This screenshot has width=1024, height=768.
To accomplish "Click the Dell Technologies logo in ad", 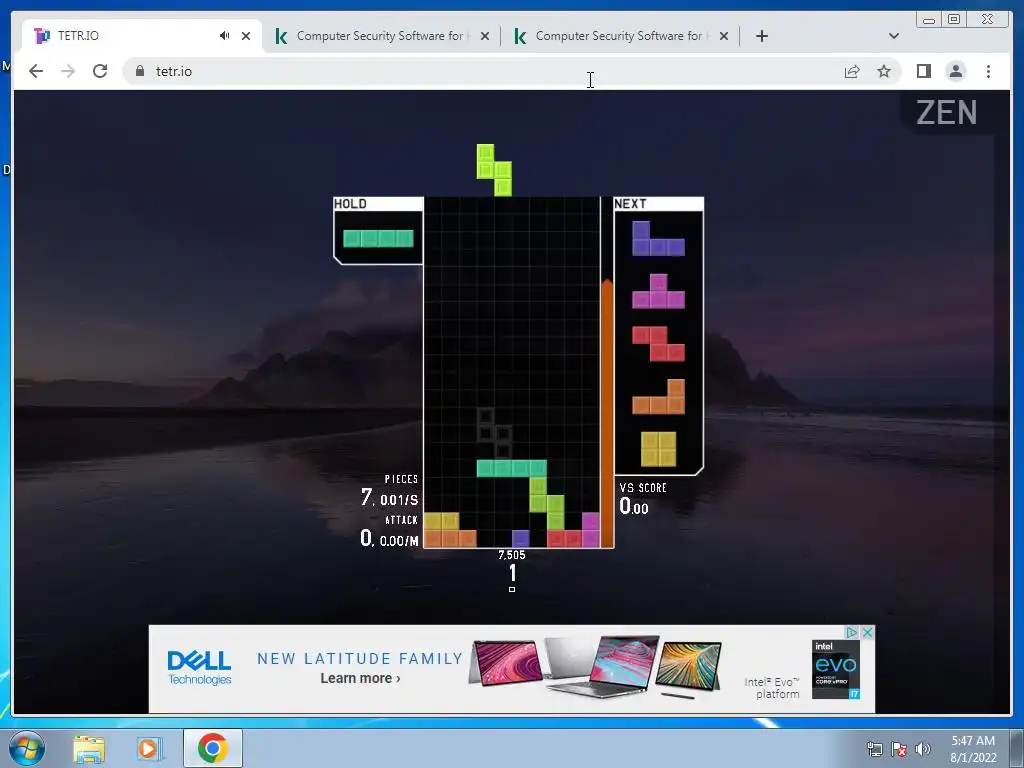I will (199, 667).
